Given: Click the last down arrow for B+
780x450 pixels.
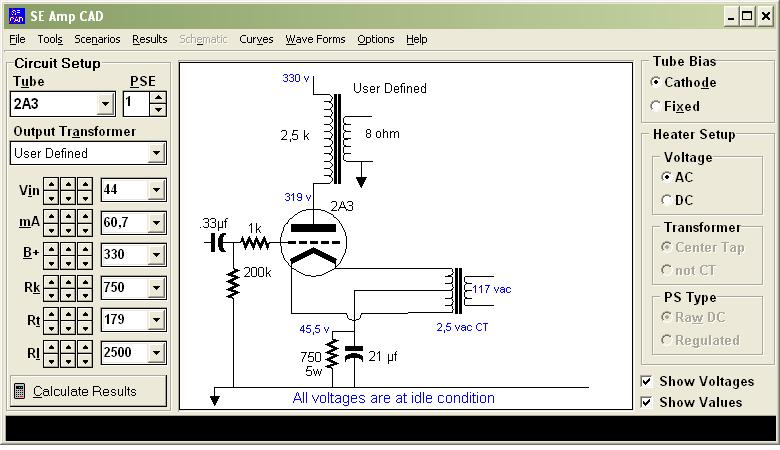Looking at the screenshot, I should (x=85, y=259).
